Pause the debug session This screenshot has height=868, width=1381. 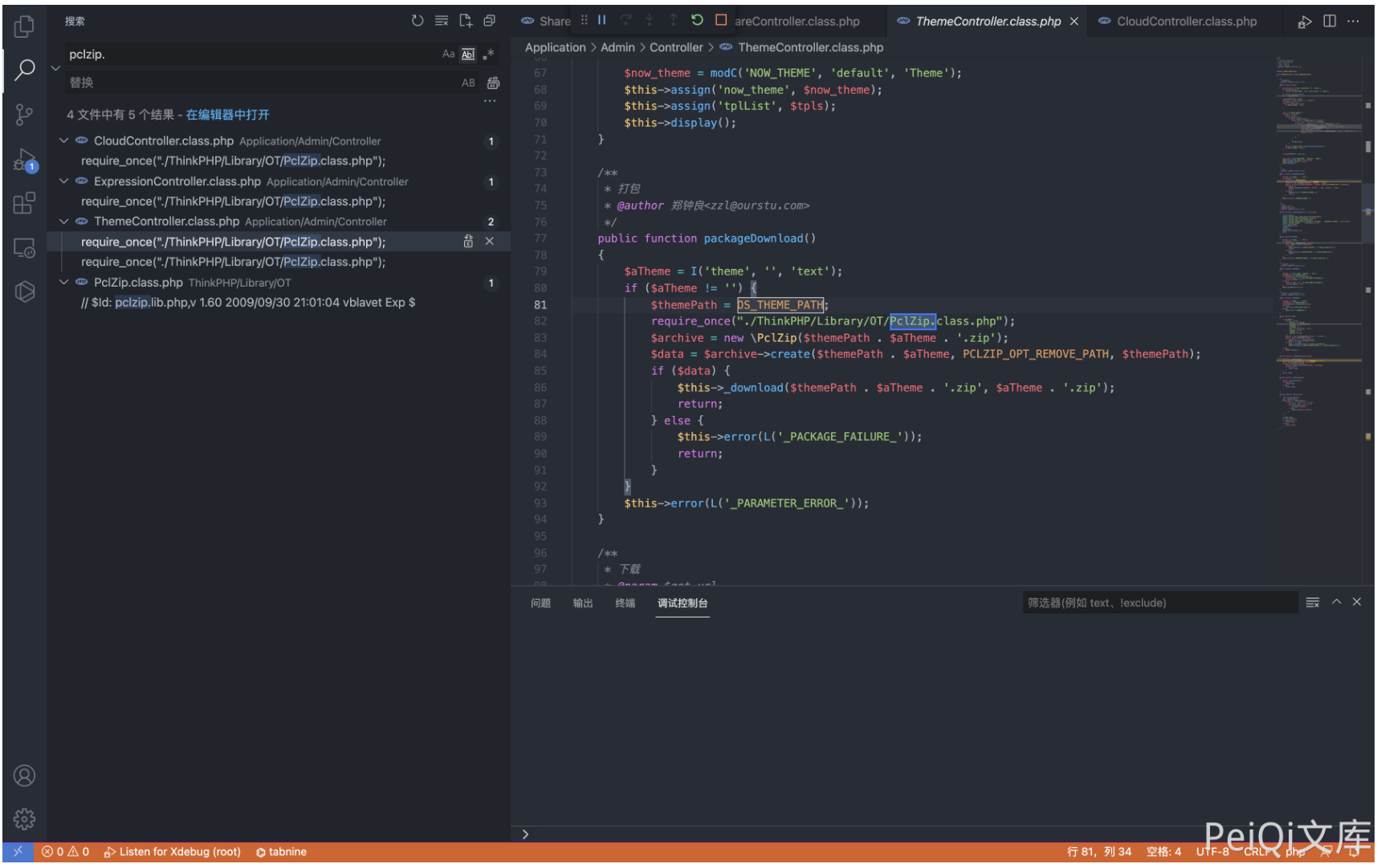click(x=601, y=20)
